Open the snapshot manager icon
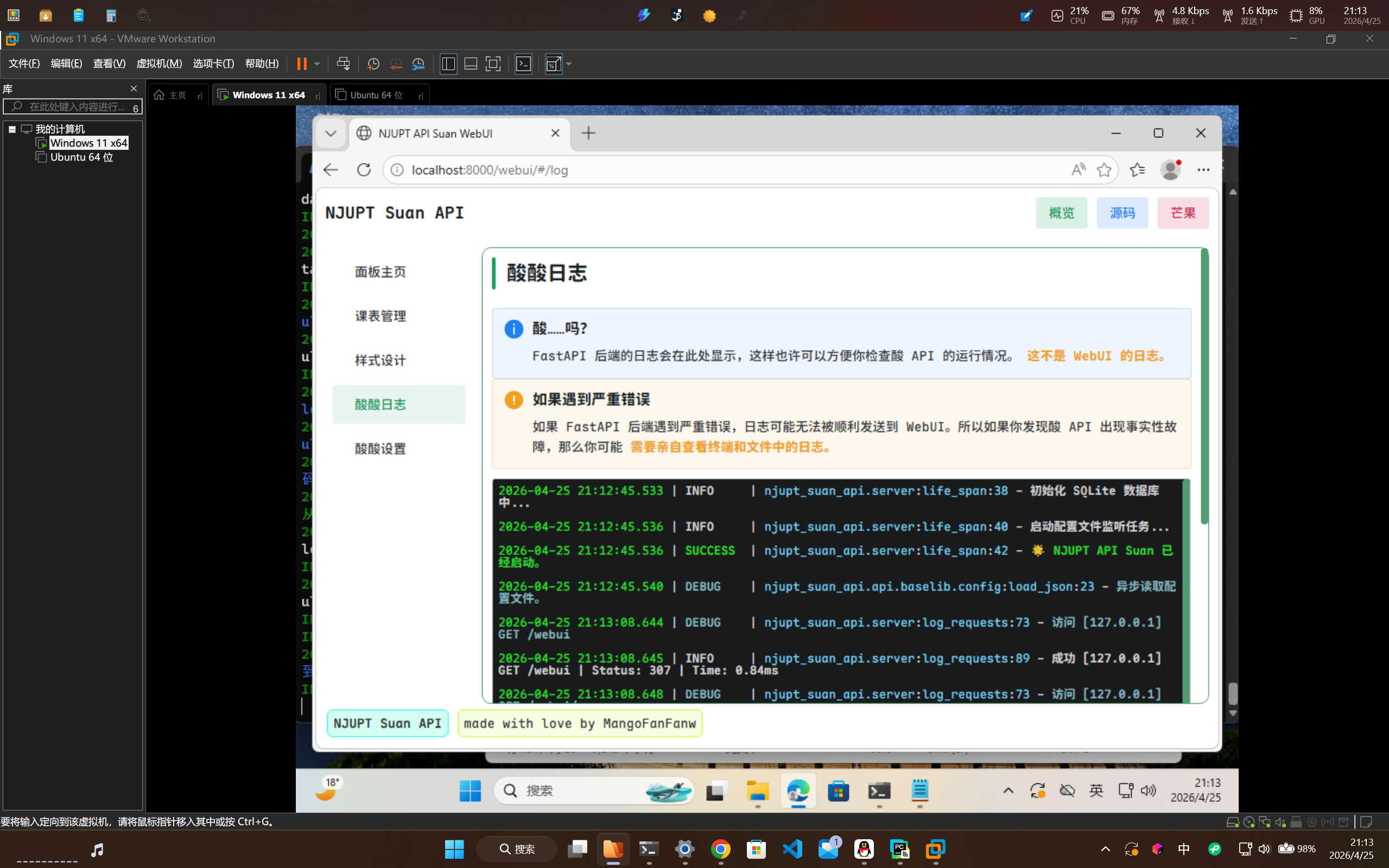The image size is (1389, 868). coord(418,64)
